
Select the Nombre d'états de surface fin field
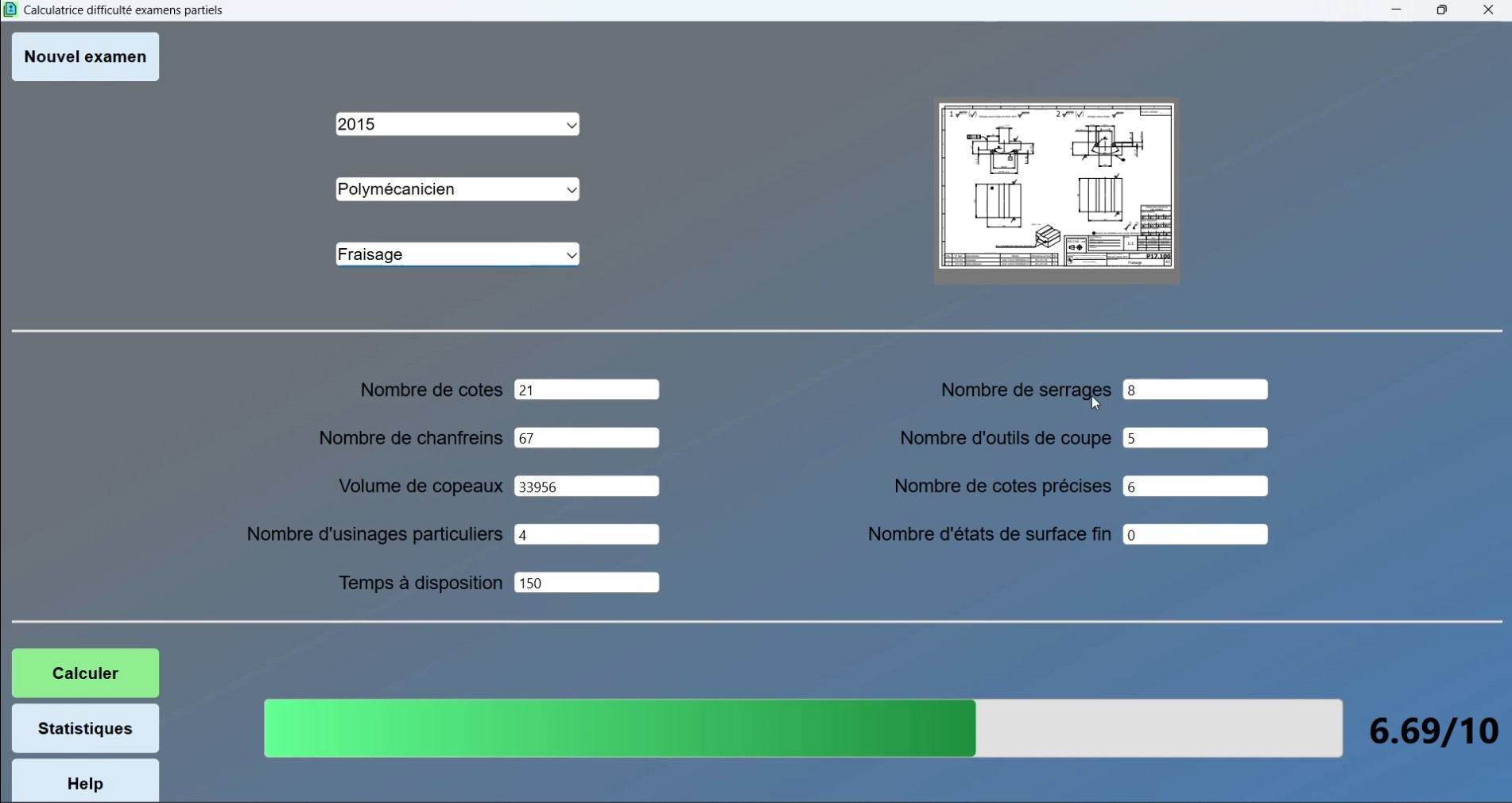[x=1195, y=536]
